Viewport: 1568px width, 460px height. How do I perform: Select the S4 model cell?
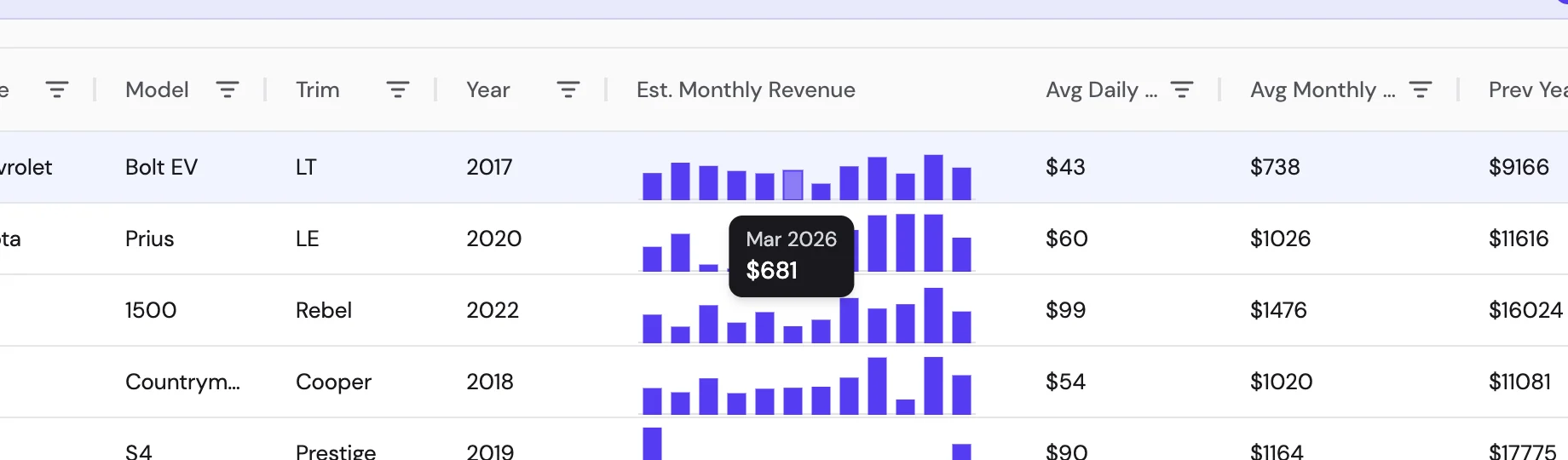[138, 451]
